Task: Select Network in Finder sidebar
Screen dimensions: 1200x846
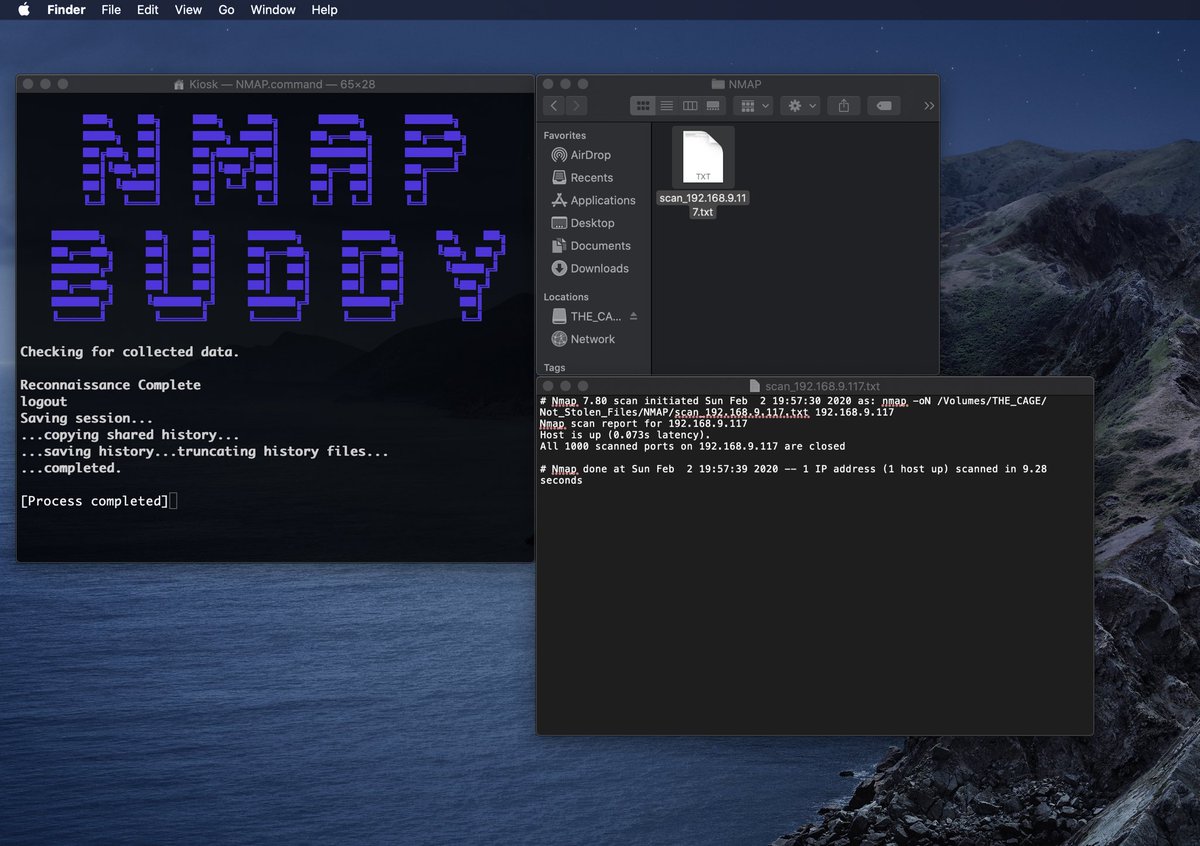Action: (592, 339)
